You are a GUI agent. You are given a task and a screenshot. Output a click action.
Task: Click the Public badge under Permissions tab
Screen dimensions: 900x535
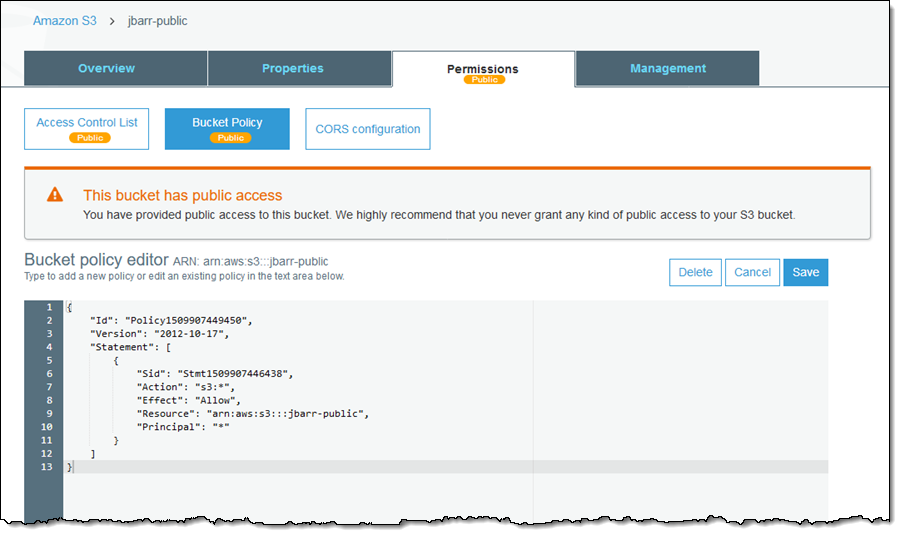484,80
